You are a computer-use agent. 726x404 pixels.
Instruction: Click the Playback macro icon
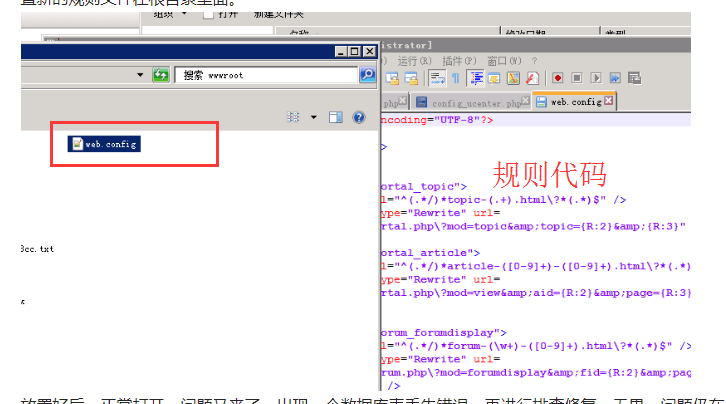(x=595, y=78)
